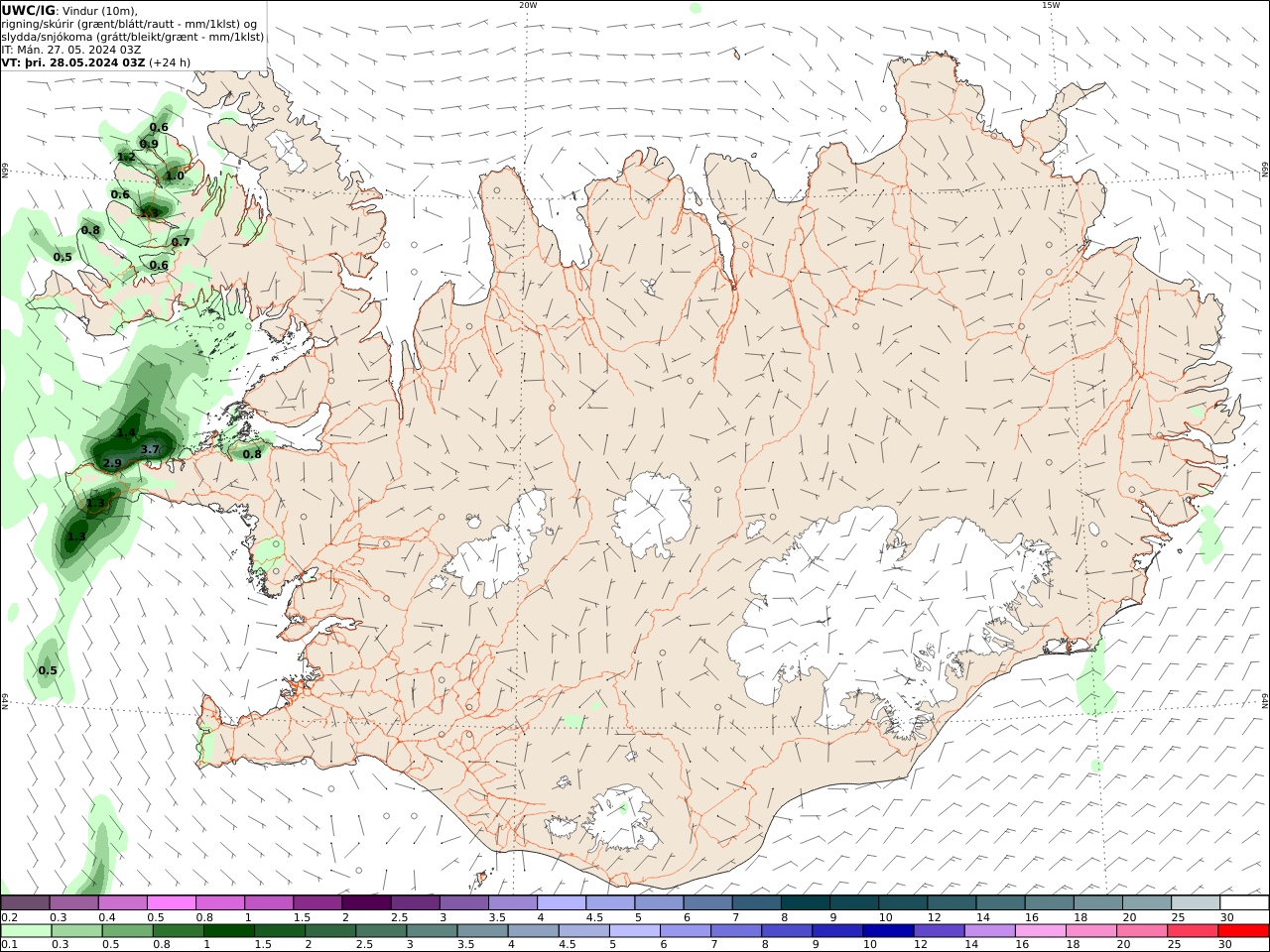Click the 15W longitude label

click(x=1051, y=5)
